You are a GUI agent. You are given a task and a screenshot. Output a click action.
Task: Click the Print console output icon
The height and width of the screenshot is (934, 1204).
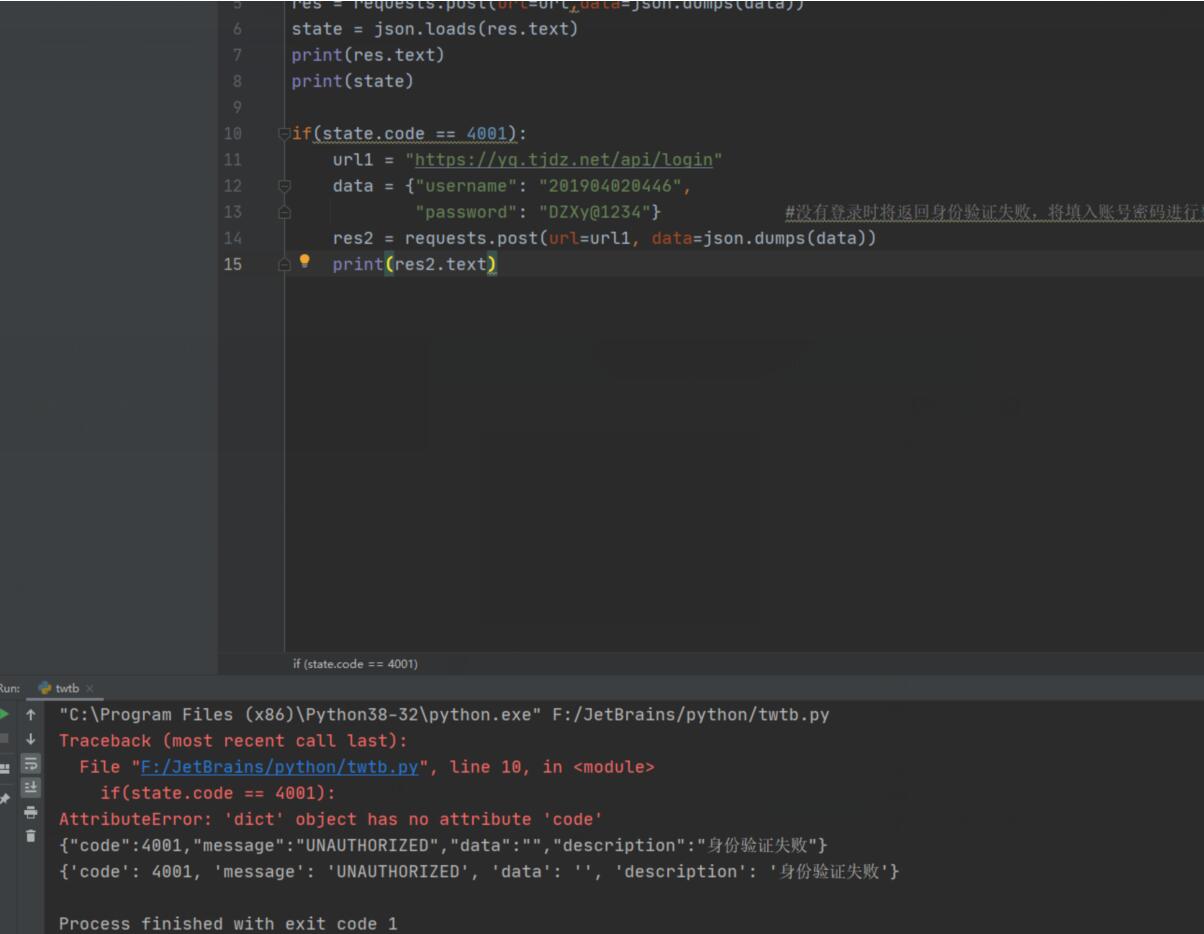click(x=31, y=811)
